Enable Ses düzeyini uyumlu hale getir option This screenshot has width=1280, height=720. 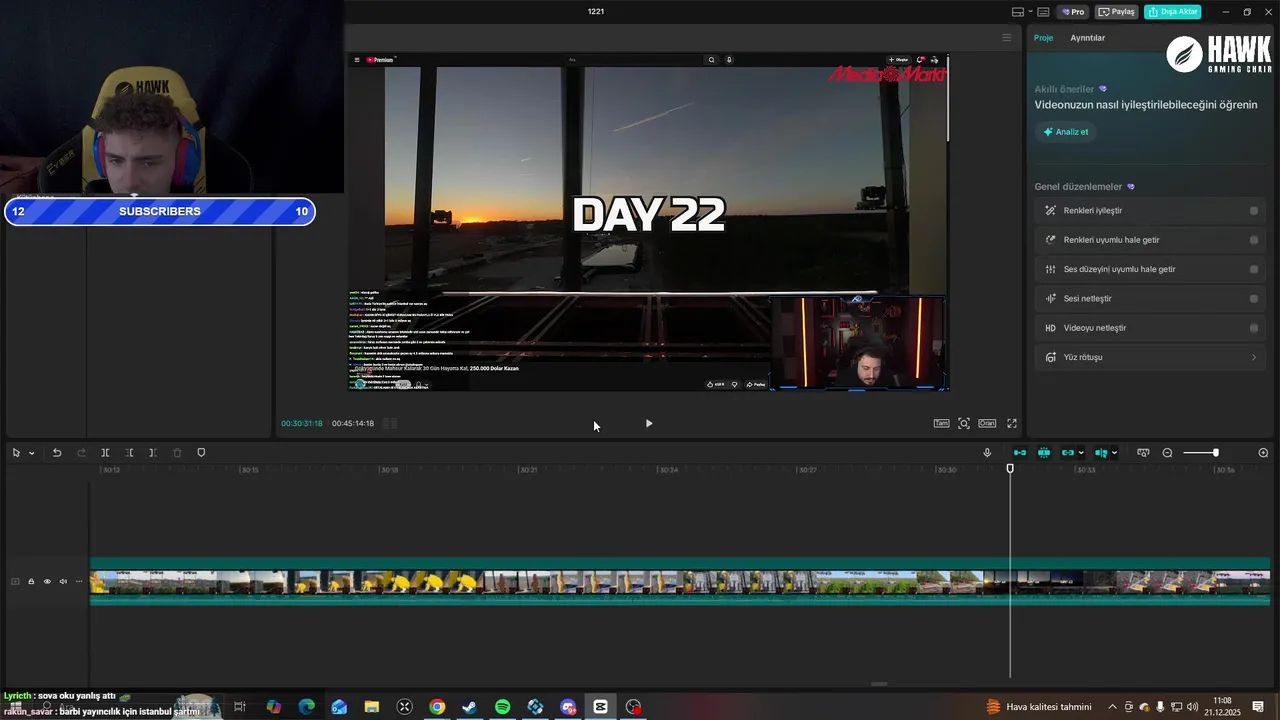(1254, 269)
